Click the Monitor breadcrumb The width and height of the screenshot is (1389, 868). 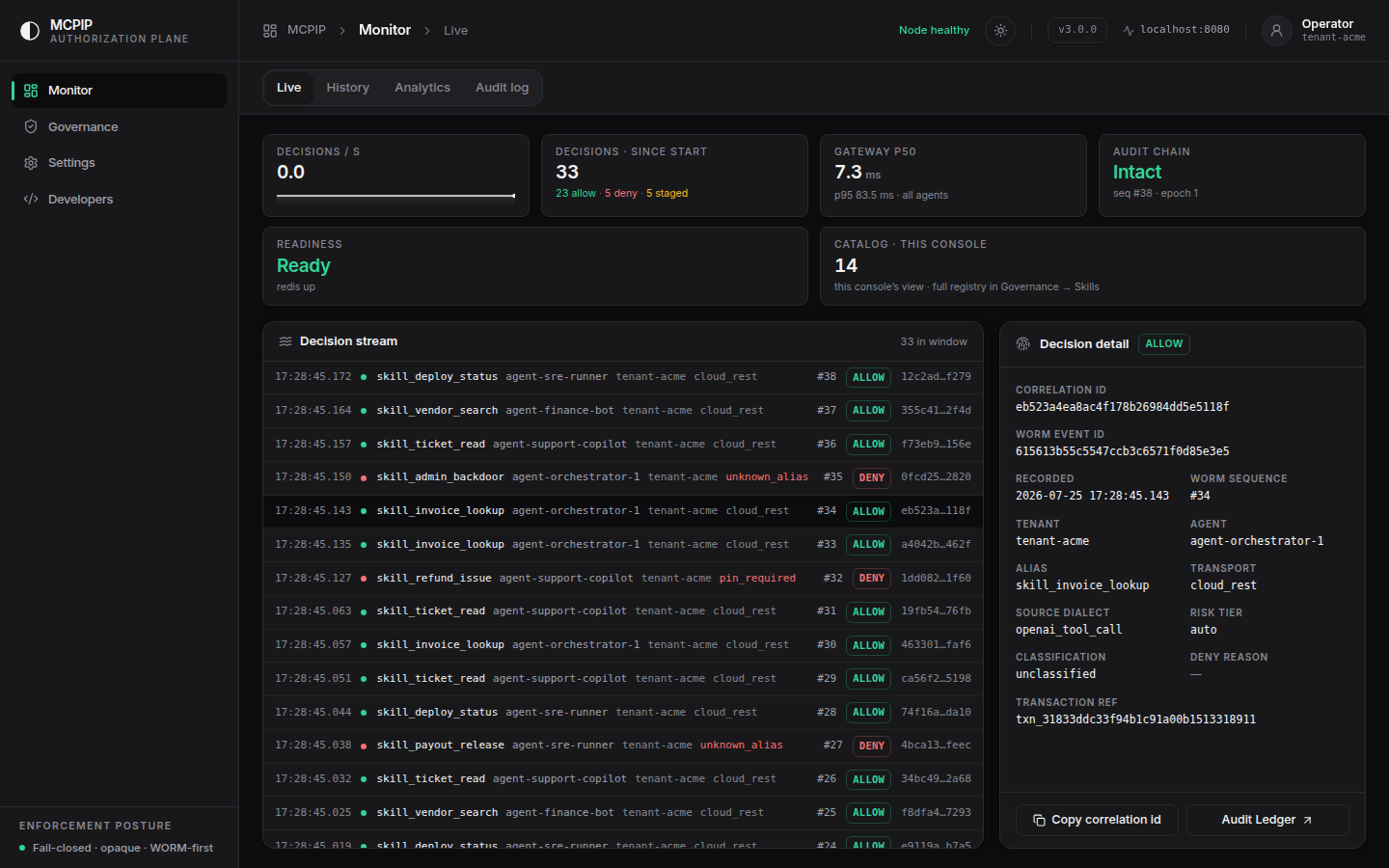point(385,30)
